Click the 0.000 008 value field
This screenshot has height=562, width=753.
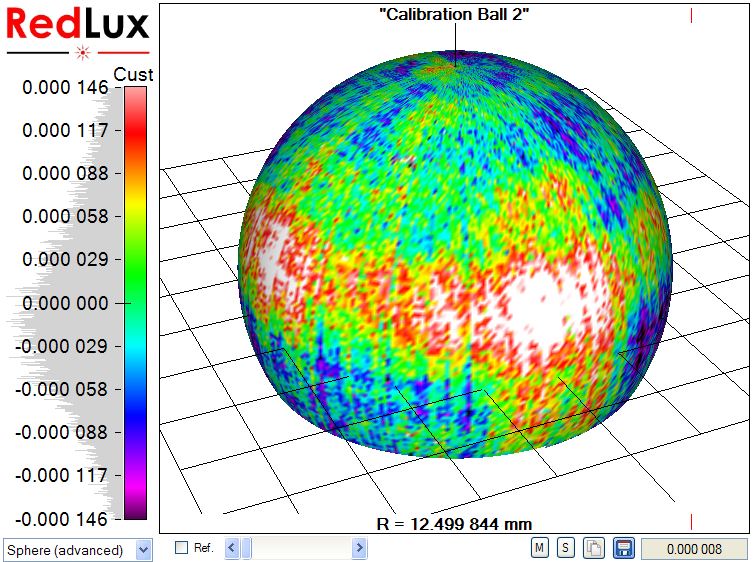pyautogui.click(x=694, y=549)
